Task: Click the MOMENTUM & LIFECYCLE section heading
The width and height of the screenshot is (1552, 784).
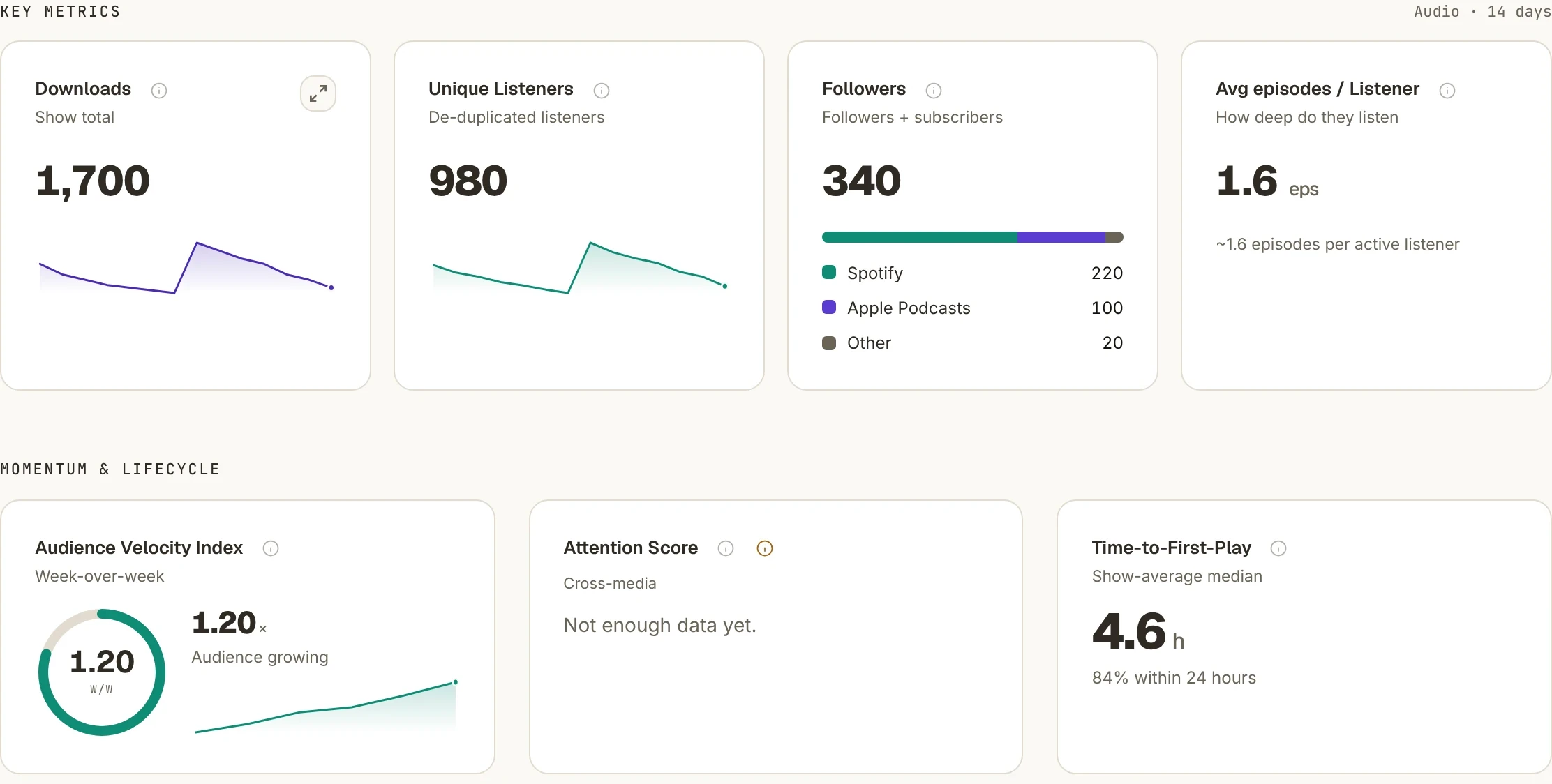Action: coord(110,469)
